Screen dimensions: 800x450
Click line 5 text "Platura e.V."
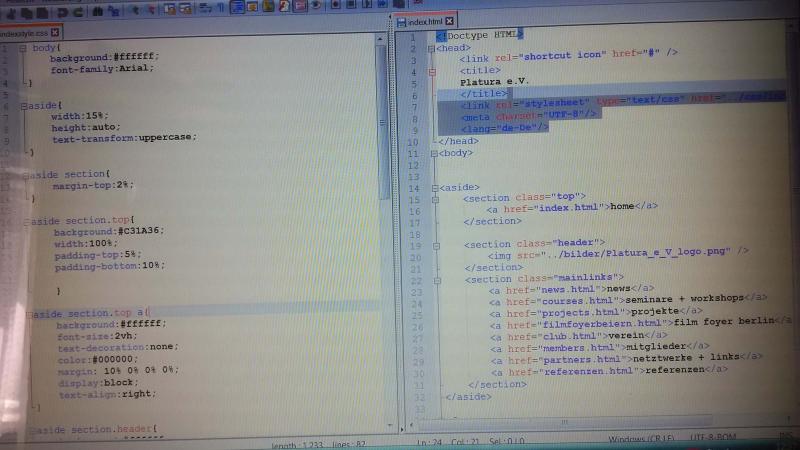pyautogui.click(x=492, y=81)
